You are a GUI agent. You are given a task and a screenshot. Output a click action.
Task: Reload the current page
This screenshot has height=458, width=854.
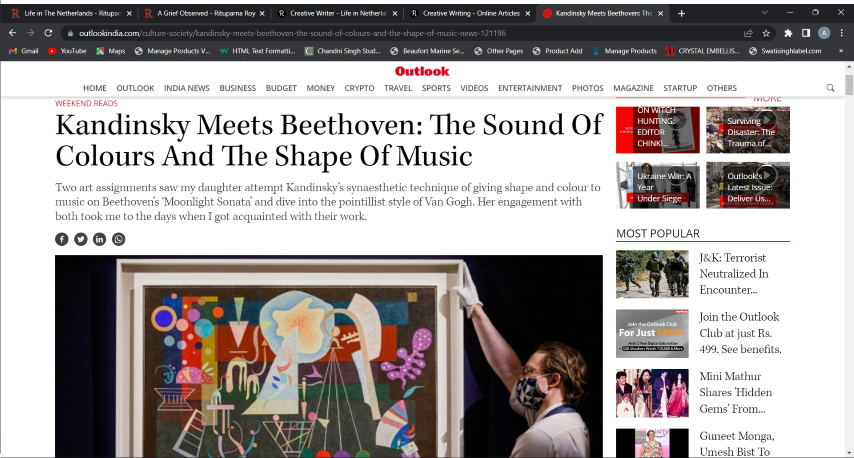[x=48, y=33]
